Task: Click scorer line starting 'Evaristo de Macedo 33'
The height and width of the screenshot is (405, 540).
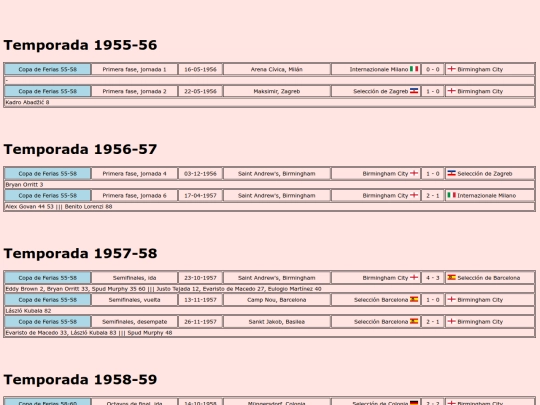Action: pyautogui.click(x=269, y=333)
